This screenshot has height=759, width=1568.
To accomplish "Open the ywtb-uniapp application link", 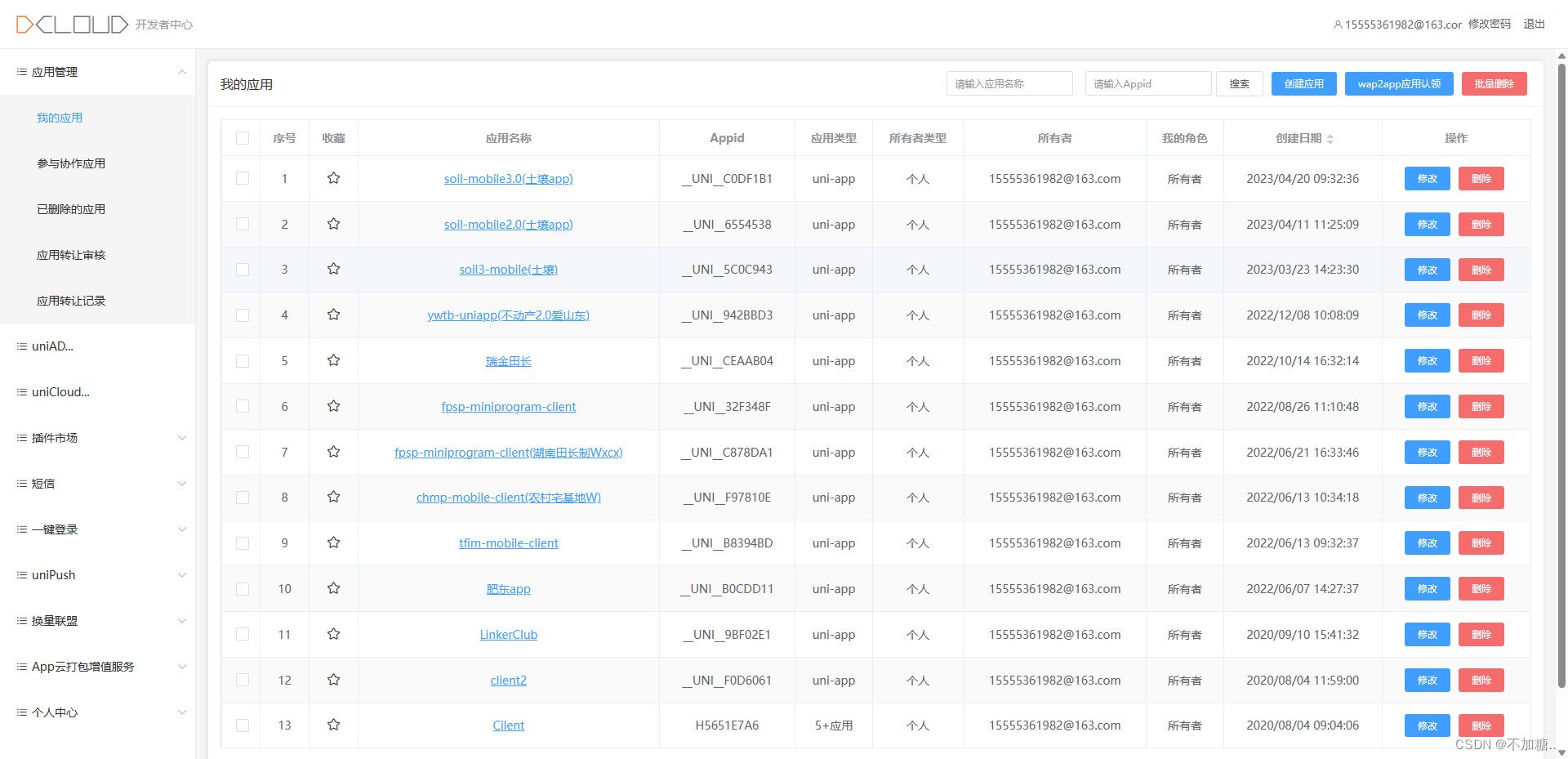I will [508, 315].
